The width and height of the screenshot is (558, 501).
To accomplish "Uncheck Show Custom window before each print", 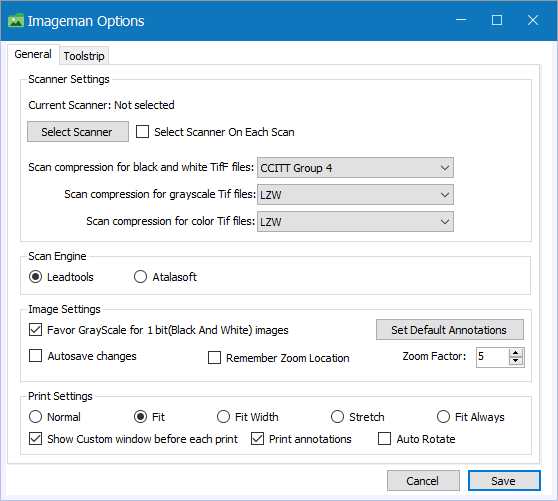I will coord(35,439).
